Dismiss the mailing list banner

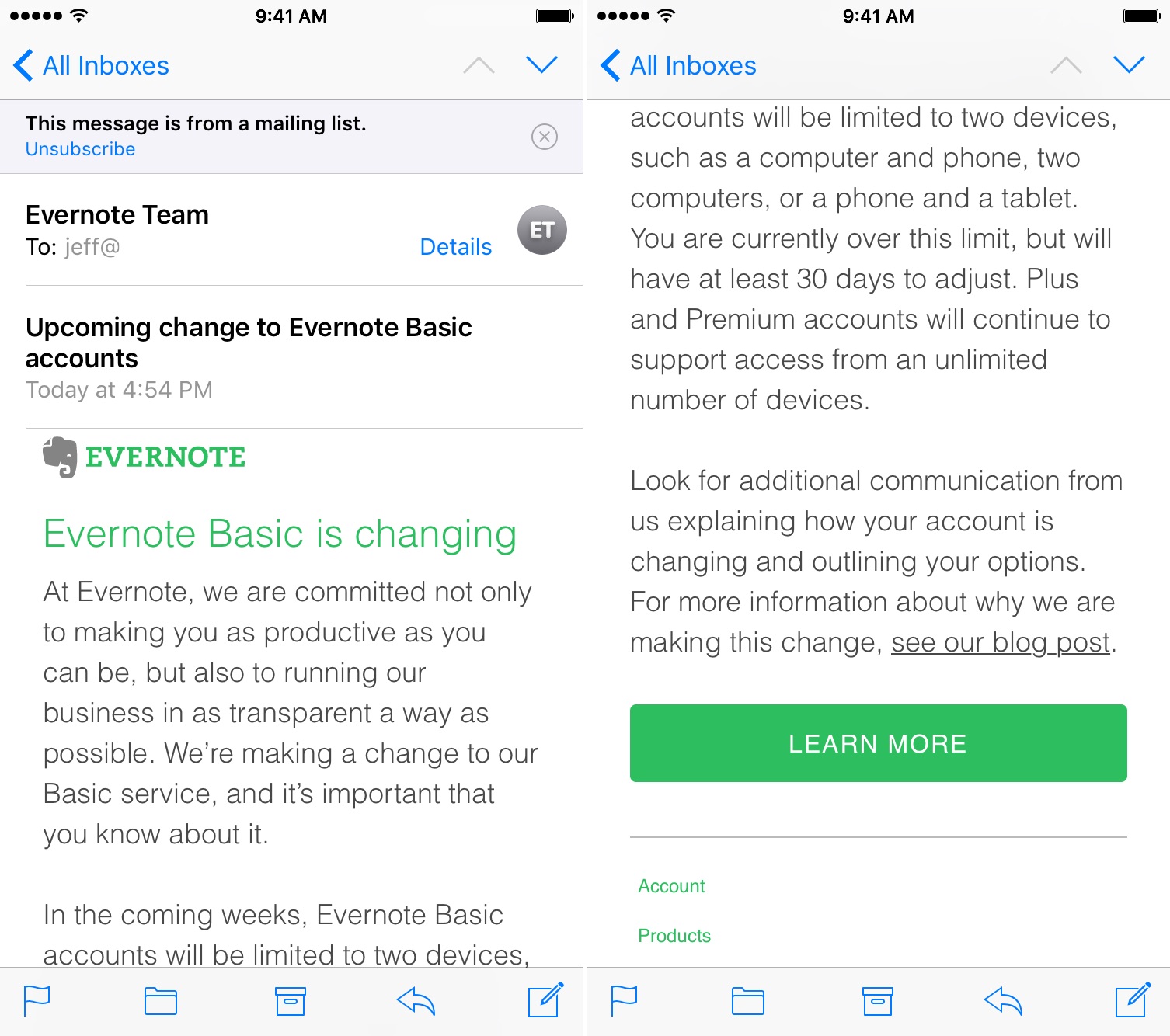545,137
